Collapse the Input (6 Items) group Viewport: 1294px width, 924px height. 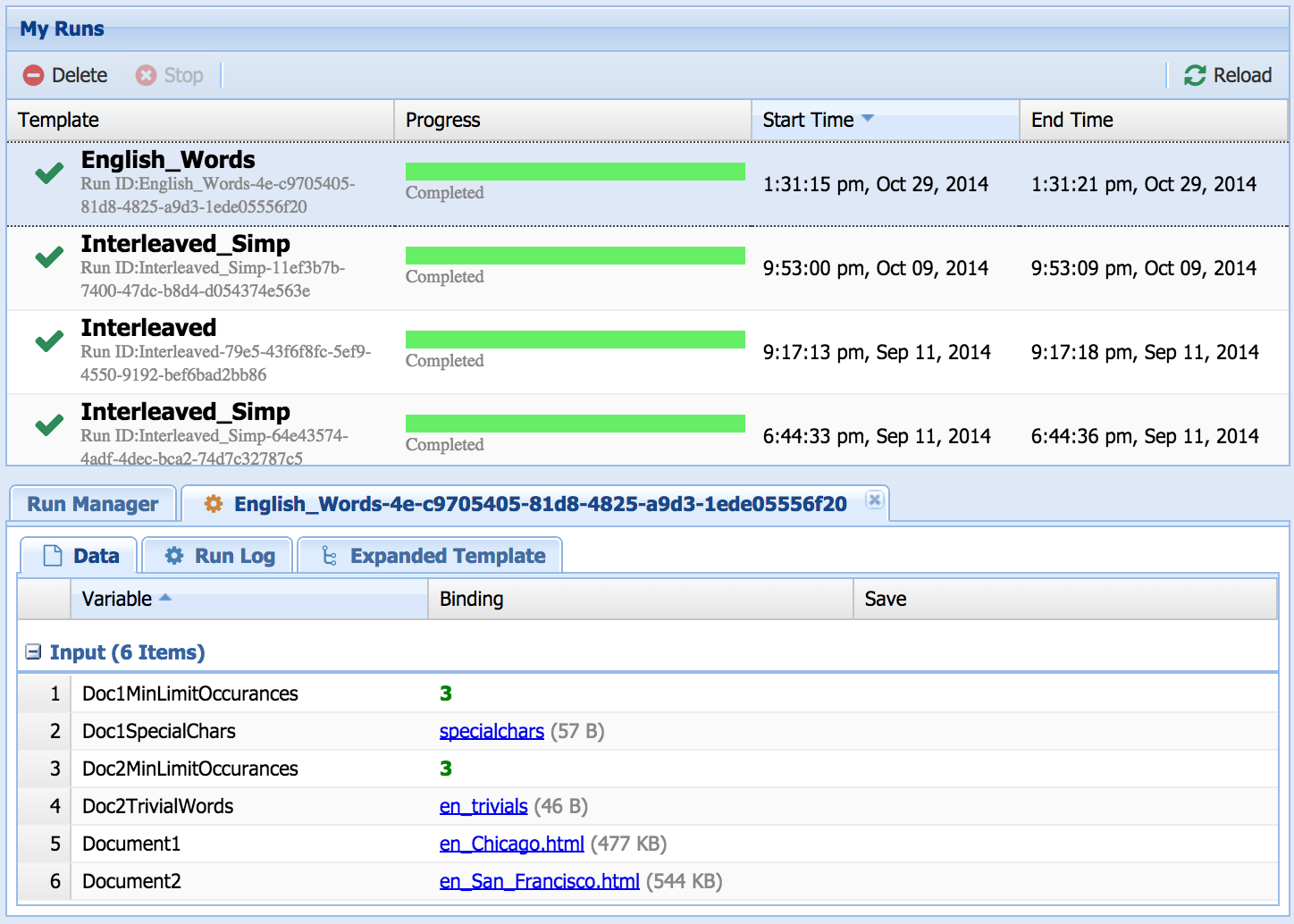coord(33,652)
